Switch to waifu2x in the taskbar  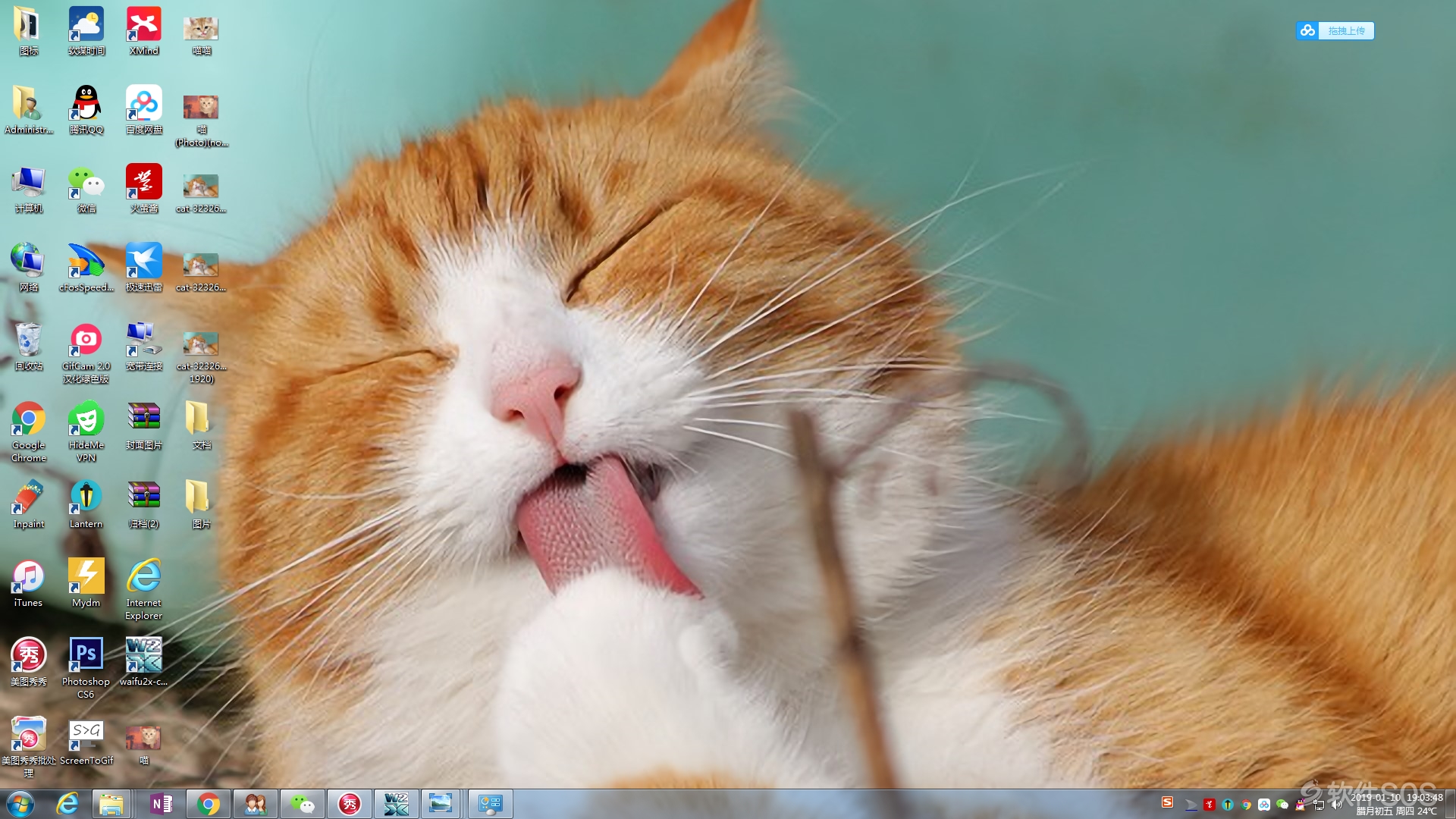397,804
